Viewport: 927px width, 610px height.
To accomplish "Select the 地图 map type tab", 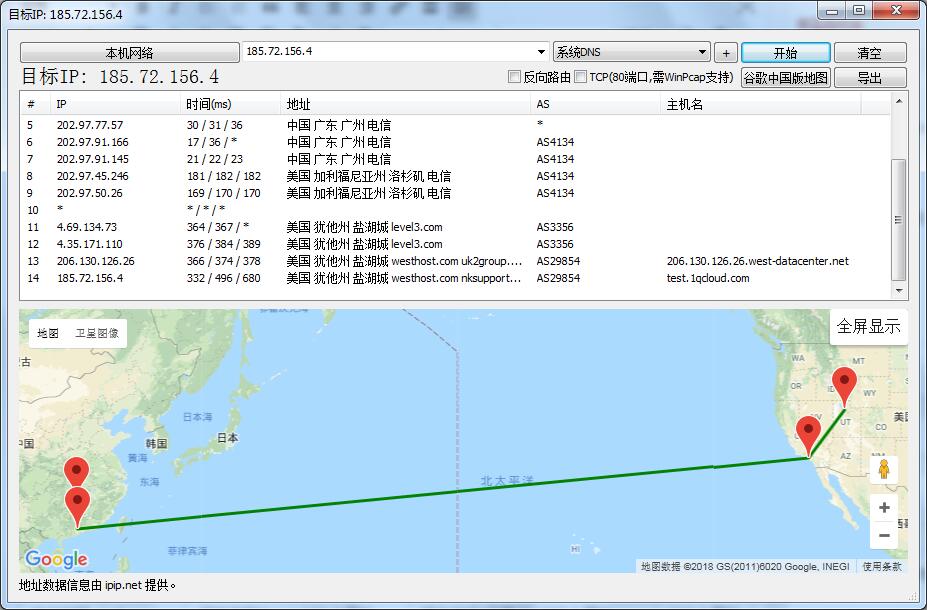I will coord(48,334).
